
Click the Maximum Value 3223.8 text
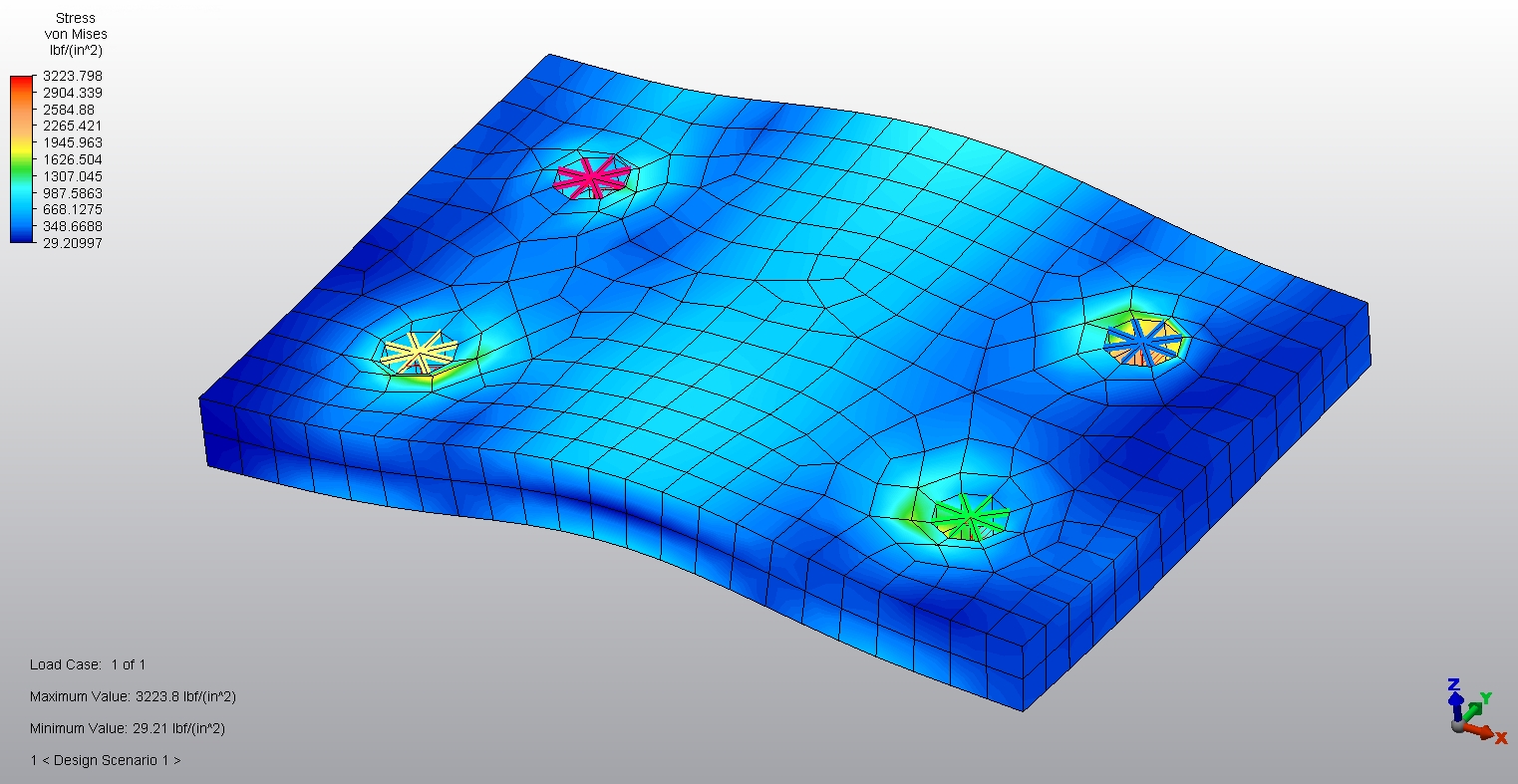click(x=133, y=696)
